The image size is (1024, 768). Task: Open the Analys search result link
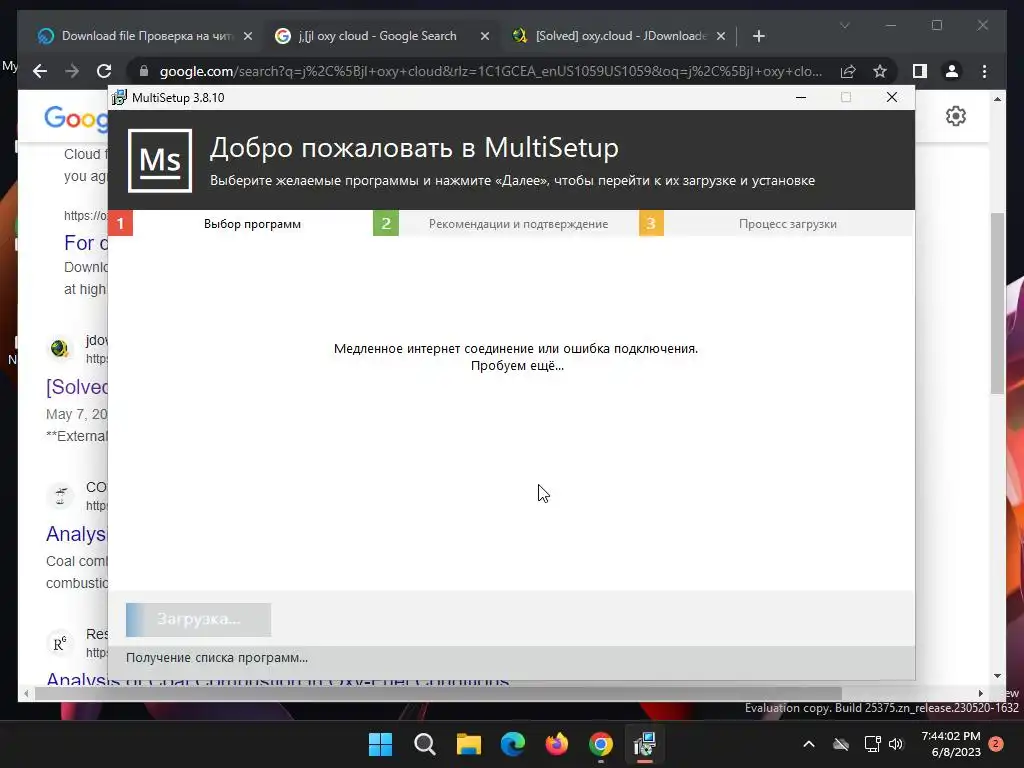tap(76, 534)
